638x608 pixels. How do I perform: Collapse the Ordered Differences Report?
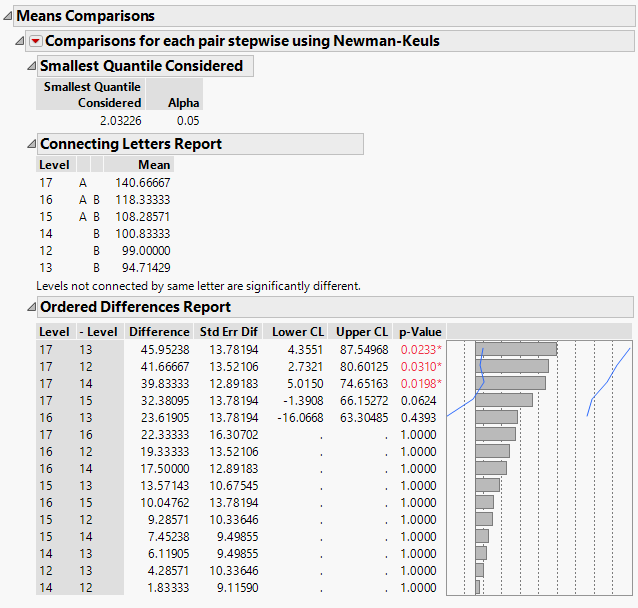click(30, 307)
